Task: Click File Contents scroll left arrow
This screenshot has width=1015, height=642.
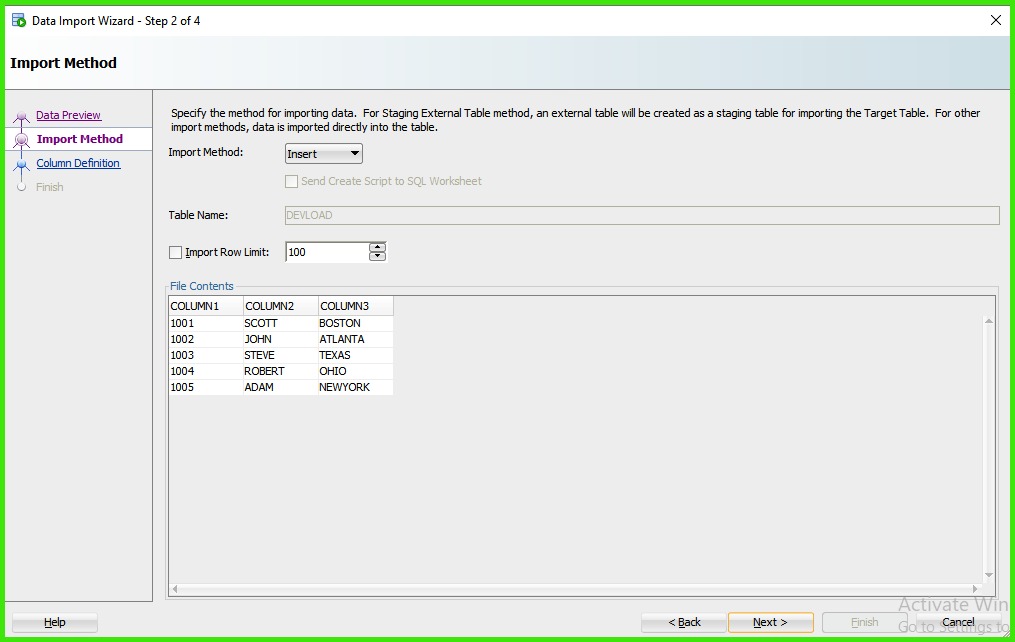Action: [x=175, y=589]
